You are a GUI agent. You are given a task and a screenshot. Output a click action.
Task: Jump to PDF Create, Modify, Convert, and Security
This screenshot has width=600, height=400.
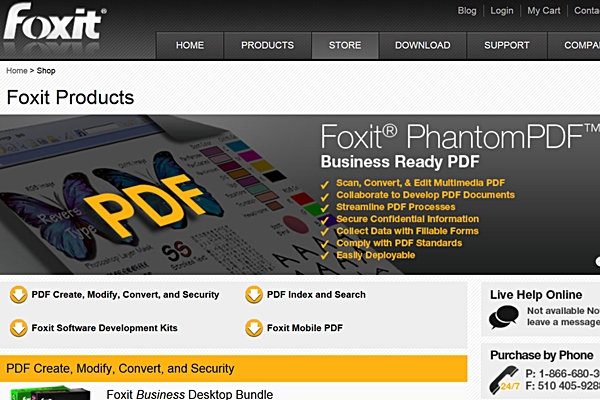(125, 295)
